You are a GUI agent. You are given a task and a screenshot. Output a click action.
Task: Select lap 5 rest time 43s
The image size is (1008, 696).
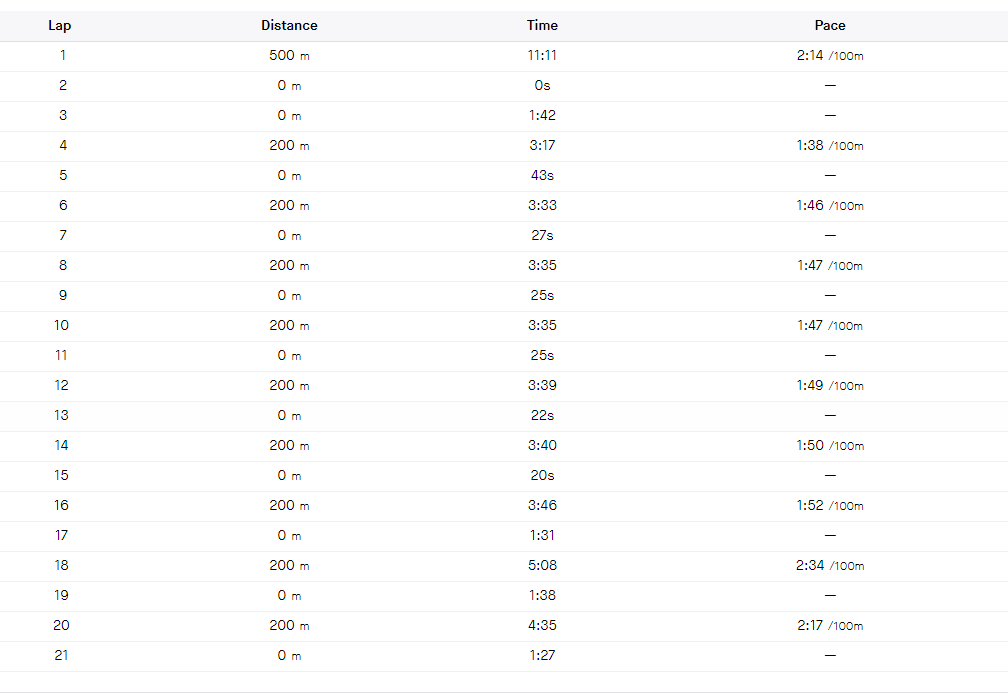542,175
